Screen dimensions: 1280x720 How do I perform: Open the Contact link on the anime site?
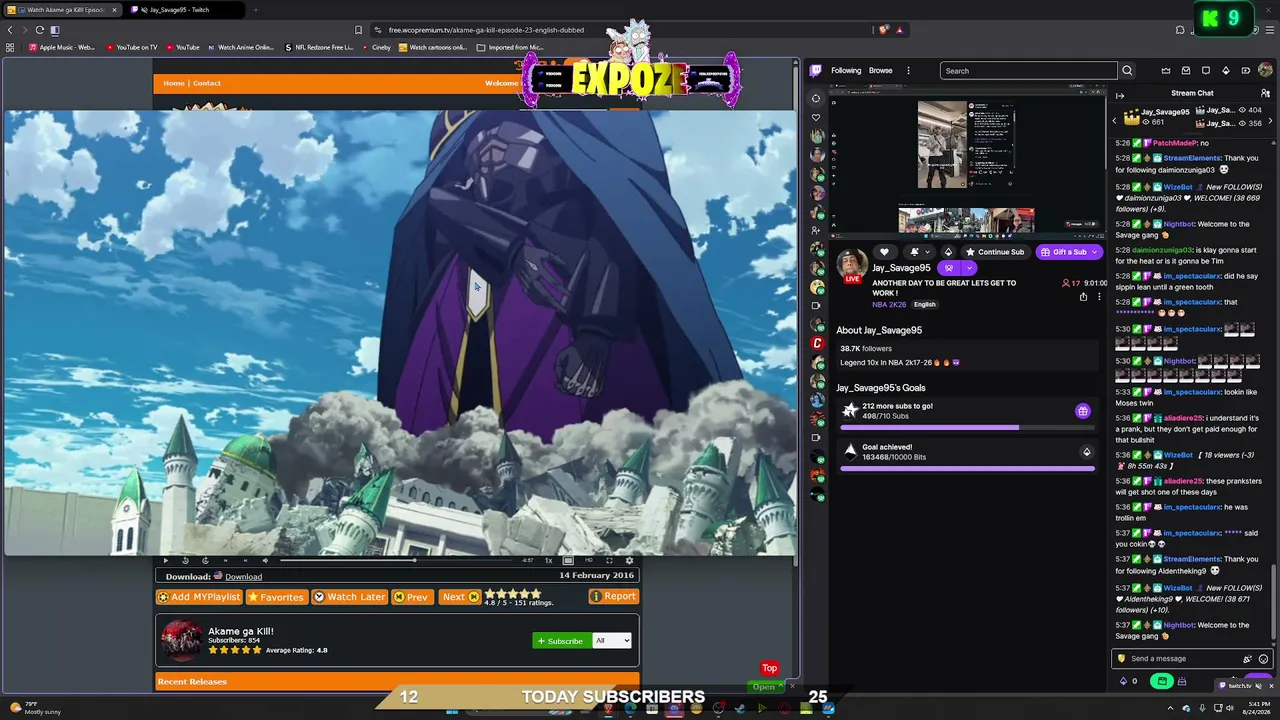tap(207, 83)
